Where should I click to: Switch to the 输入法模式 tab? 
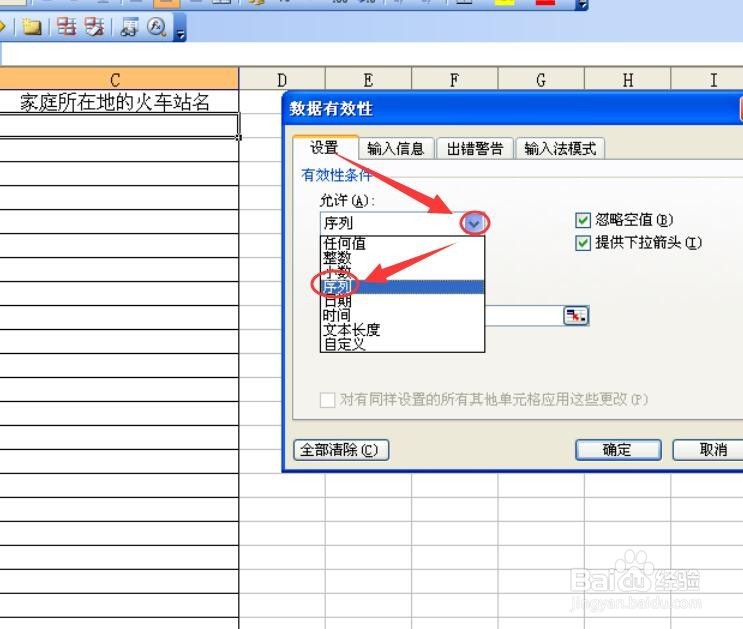click(x=560, y=148)
